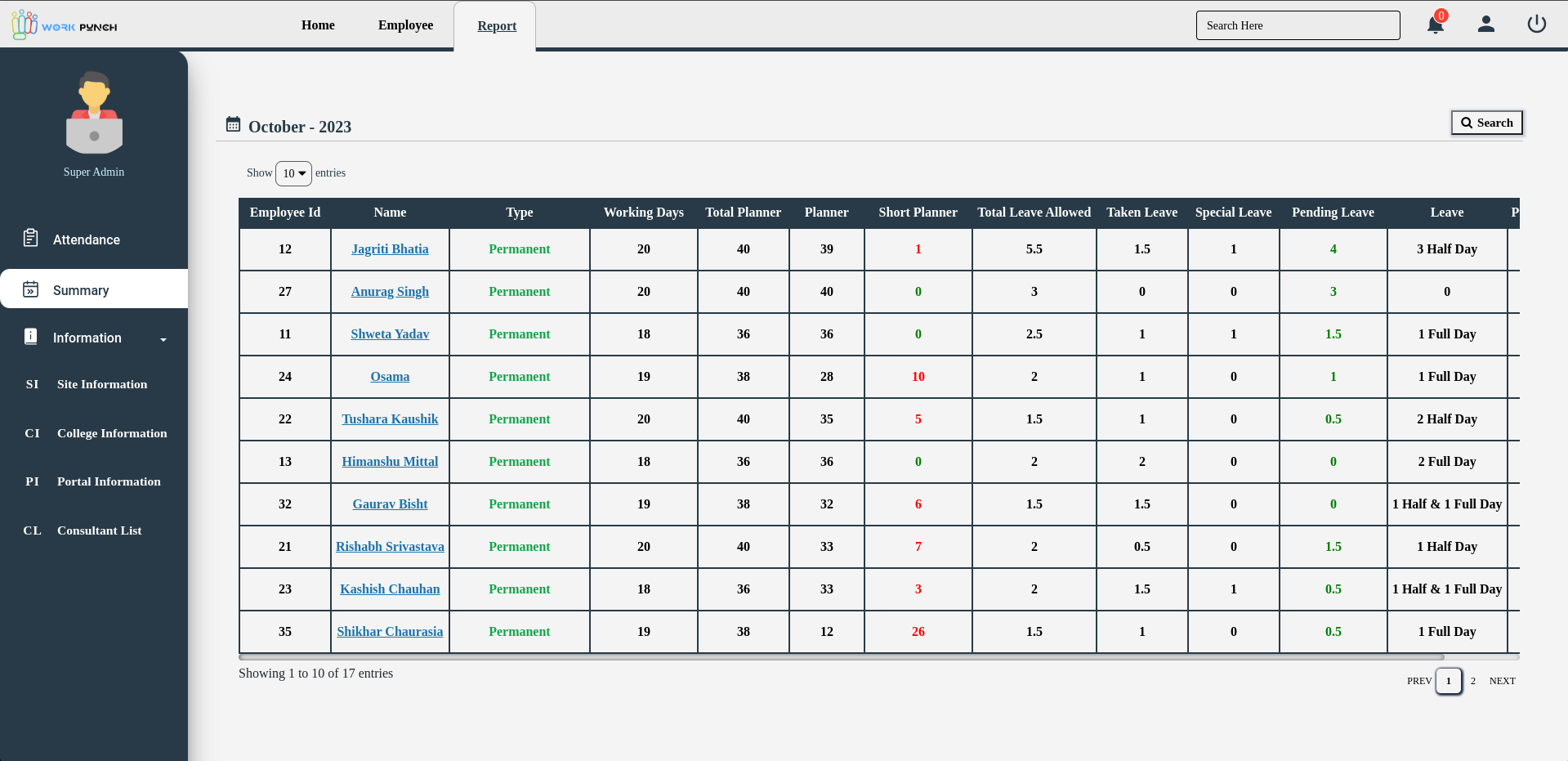Go to page 2 of results

(x=1473, y=681)
